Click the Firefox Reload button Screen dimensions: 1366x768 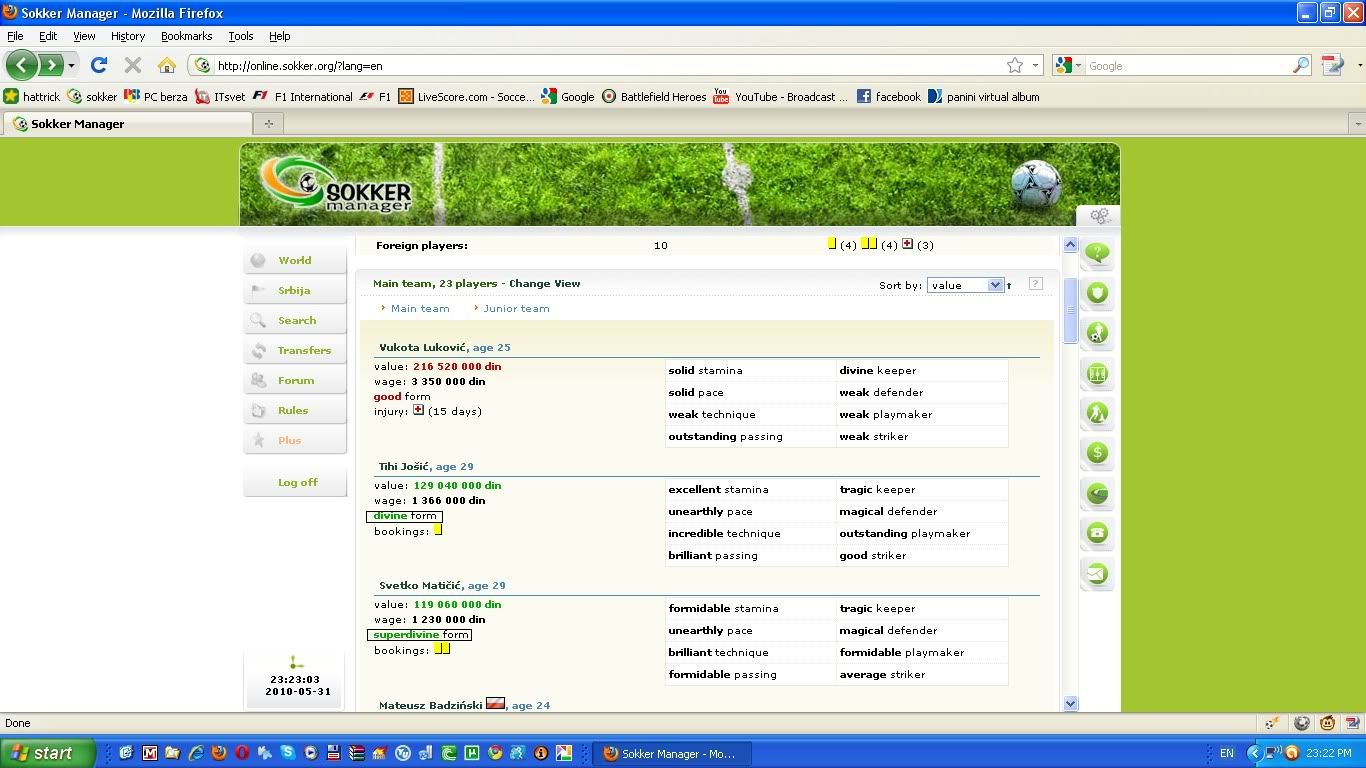click(98, 65)
